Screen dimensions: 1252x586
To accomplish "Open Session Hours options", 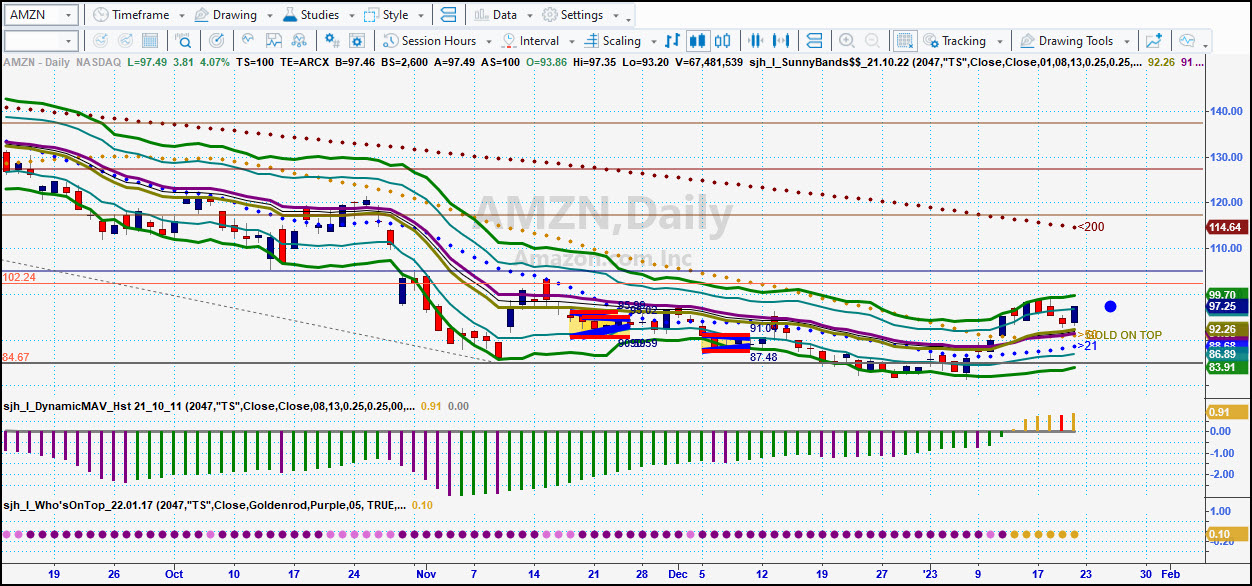I will click(x=429, y=41).
